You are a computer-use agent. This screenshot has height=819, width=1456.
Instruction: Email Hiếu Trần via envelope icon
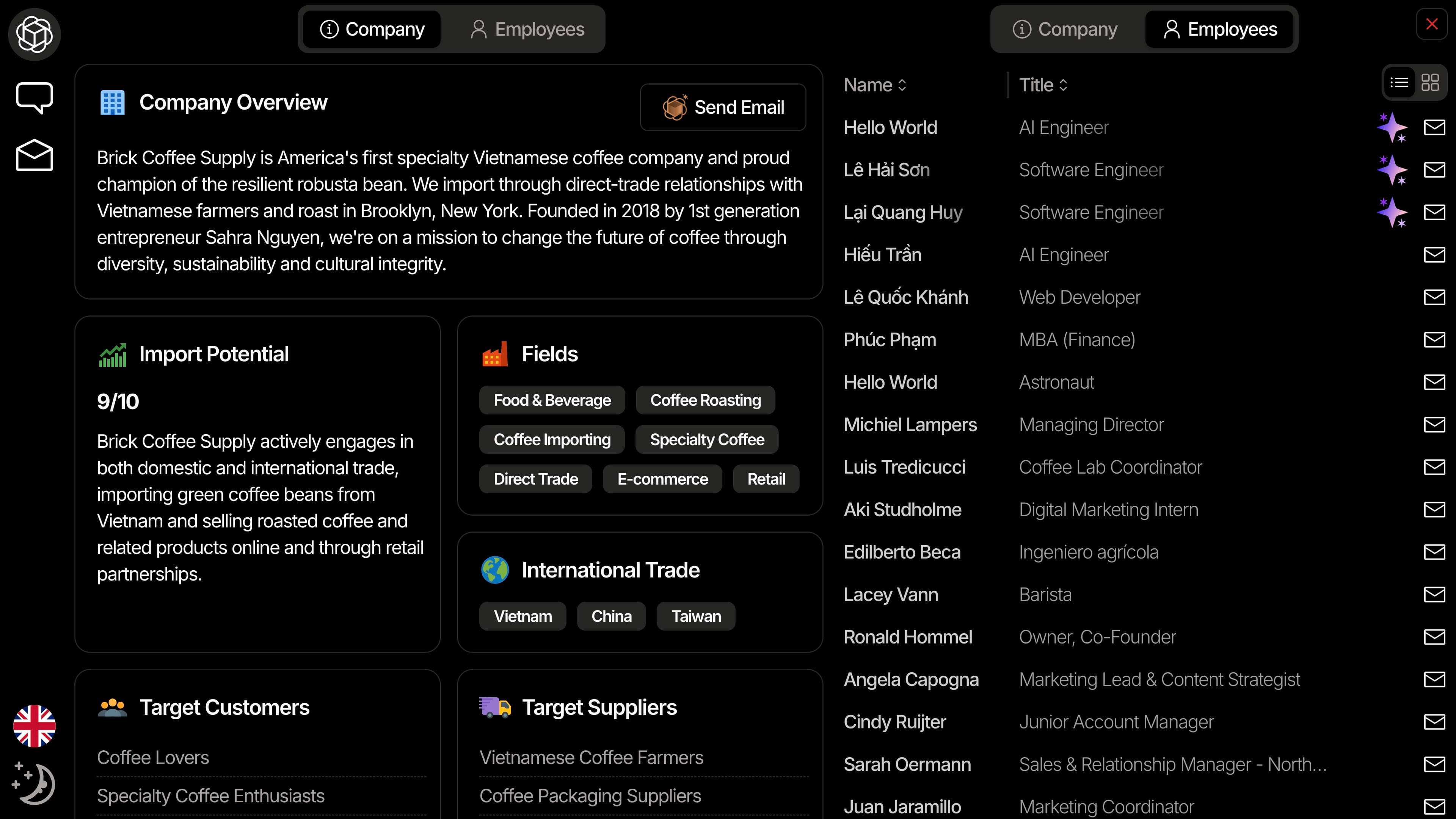(x=1434, y=255)
